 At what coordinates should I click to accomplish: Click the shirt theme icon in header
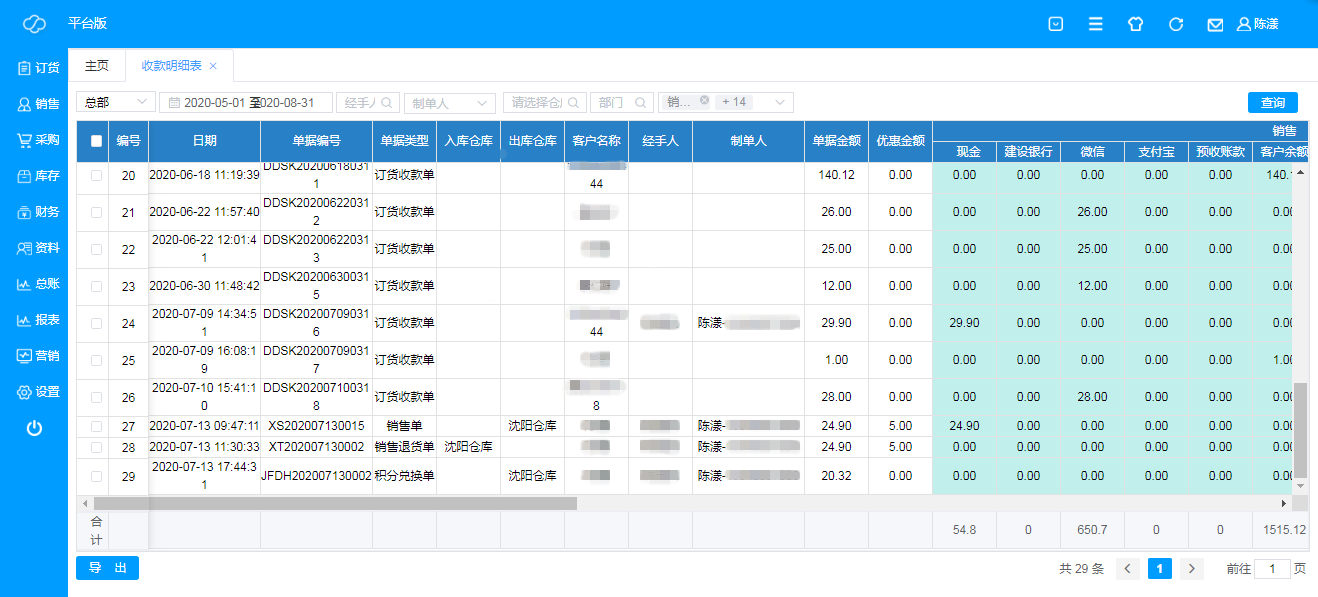[x=1135, y=24]
